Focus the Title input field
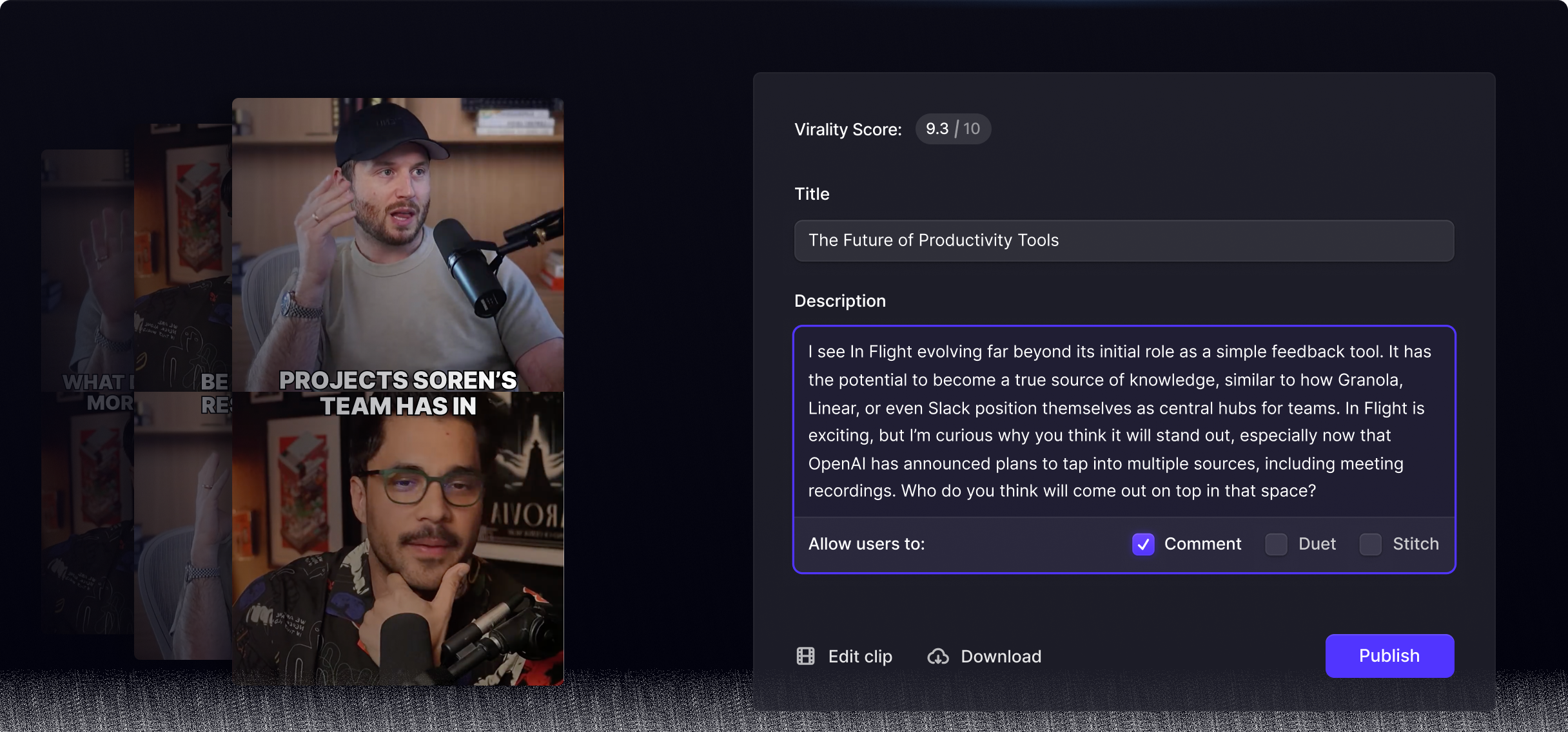1568x732 pixels. coord(1124,240)
